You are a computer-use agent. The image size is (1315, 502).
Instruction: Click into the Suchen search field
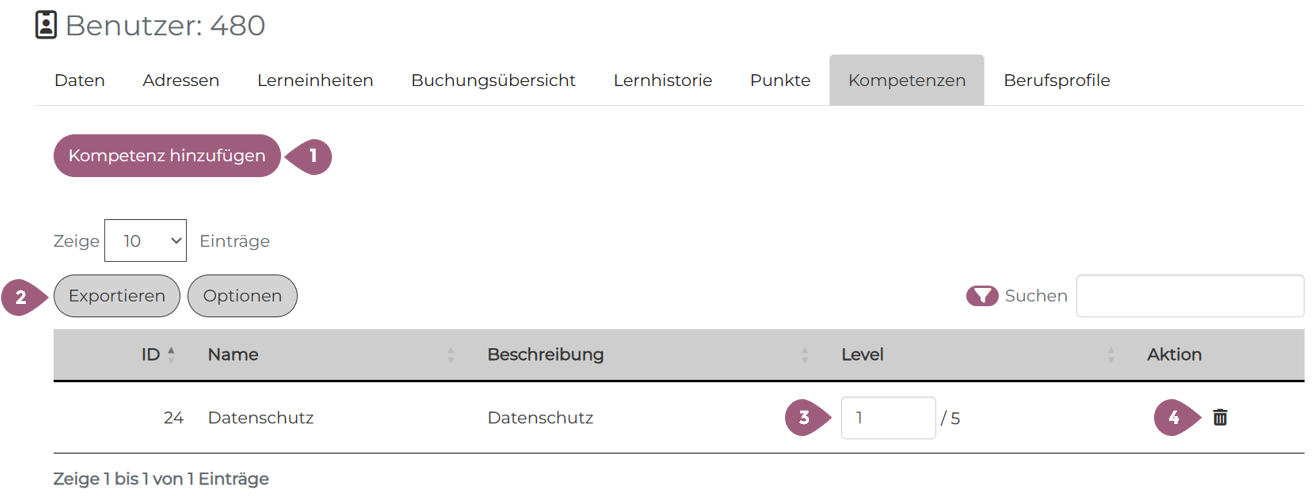pyautogui.click(x=1189, y=296)
